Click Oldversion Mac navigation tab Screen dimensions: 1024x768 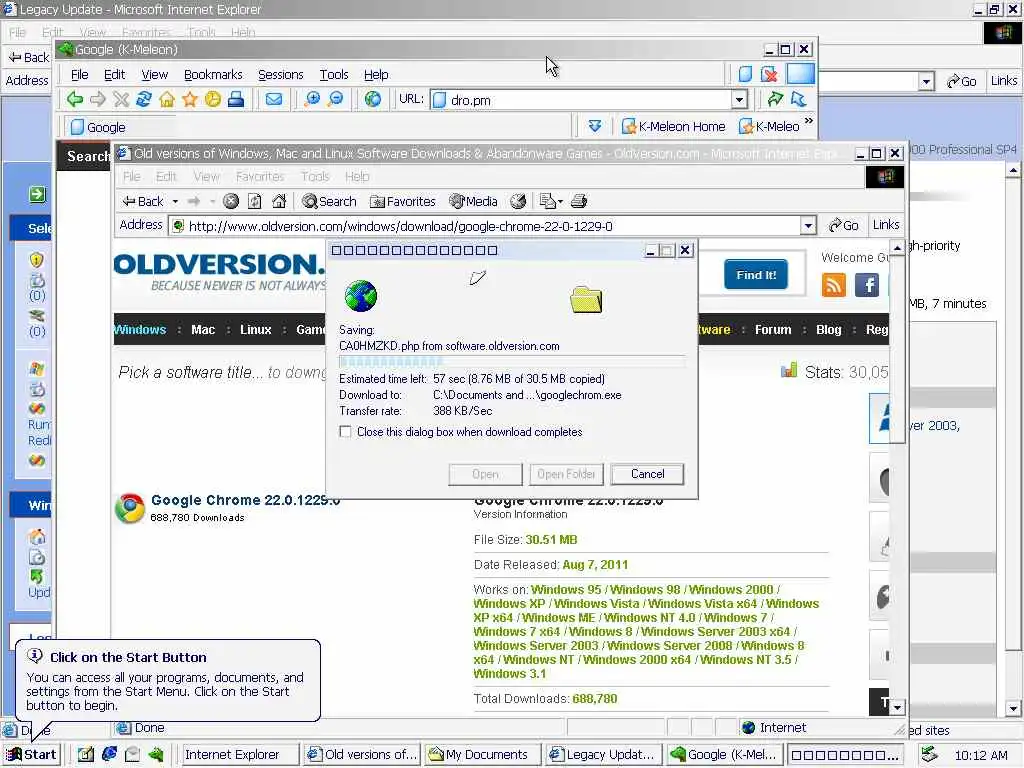point(203,330)
